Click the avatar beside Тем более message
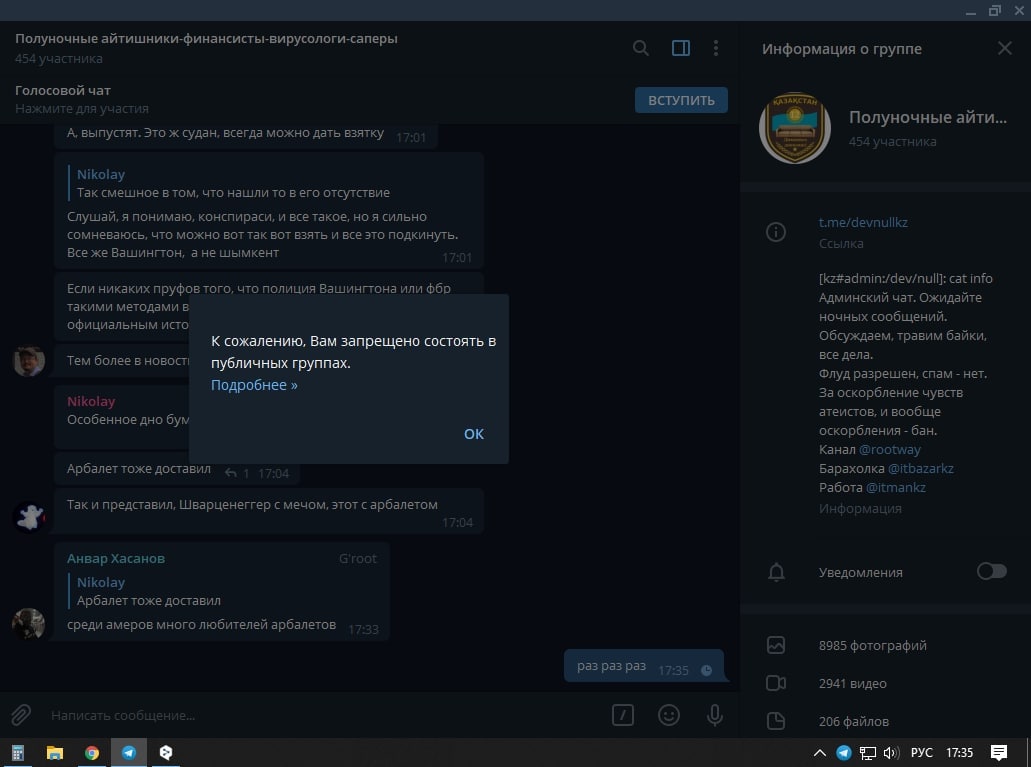This screenshot has height=767, width=1031. (x=29, y=361)
